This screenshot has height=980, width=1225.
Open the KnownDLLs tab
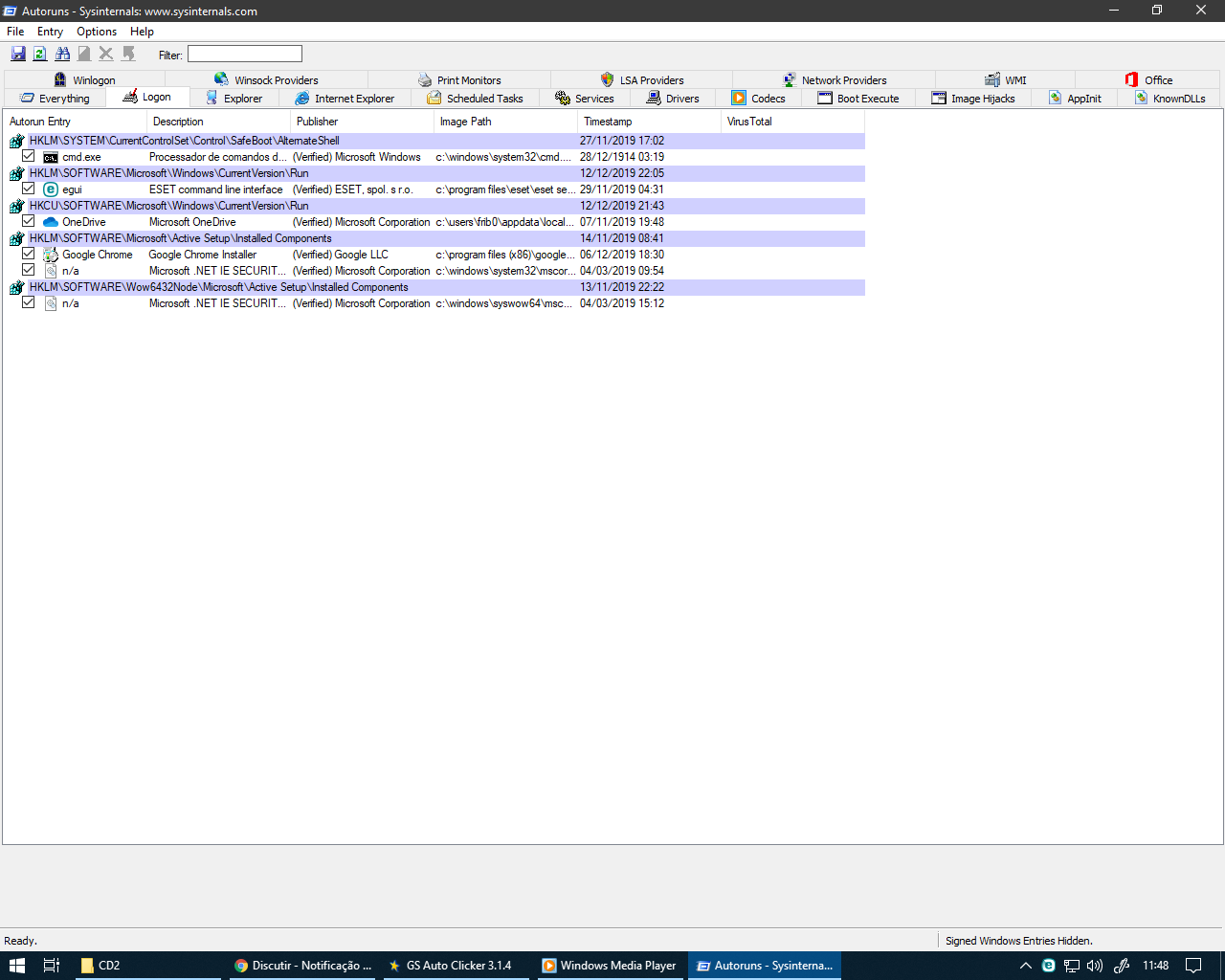tap(1169, 99)
